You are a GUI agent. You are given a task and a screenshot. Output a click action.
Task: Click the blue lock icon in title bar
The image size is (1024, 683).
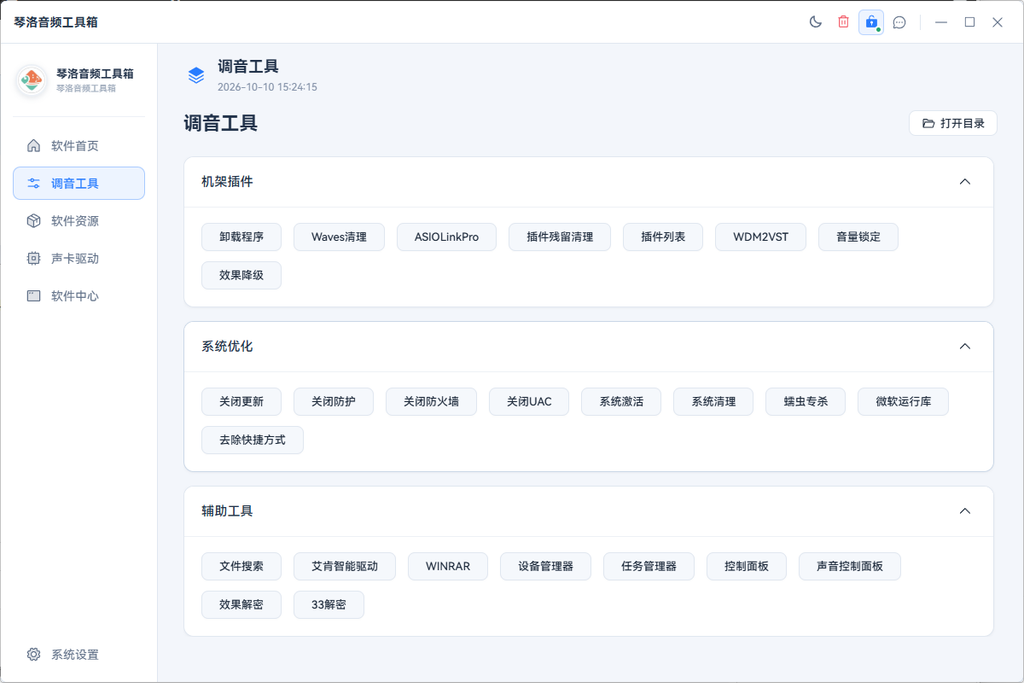click(871, 22)
